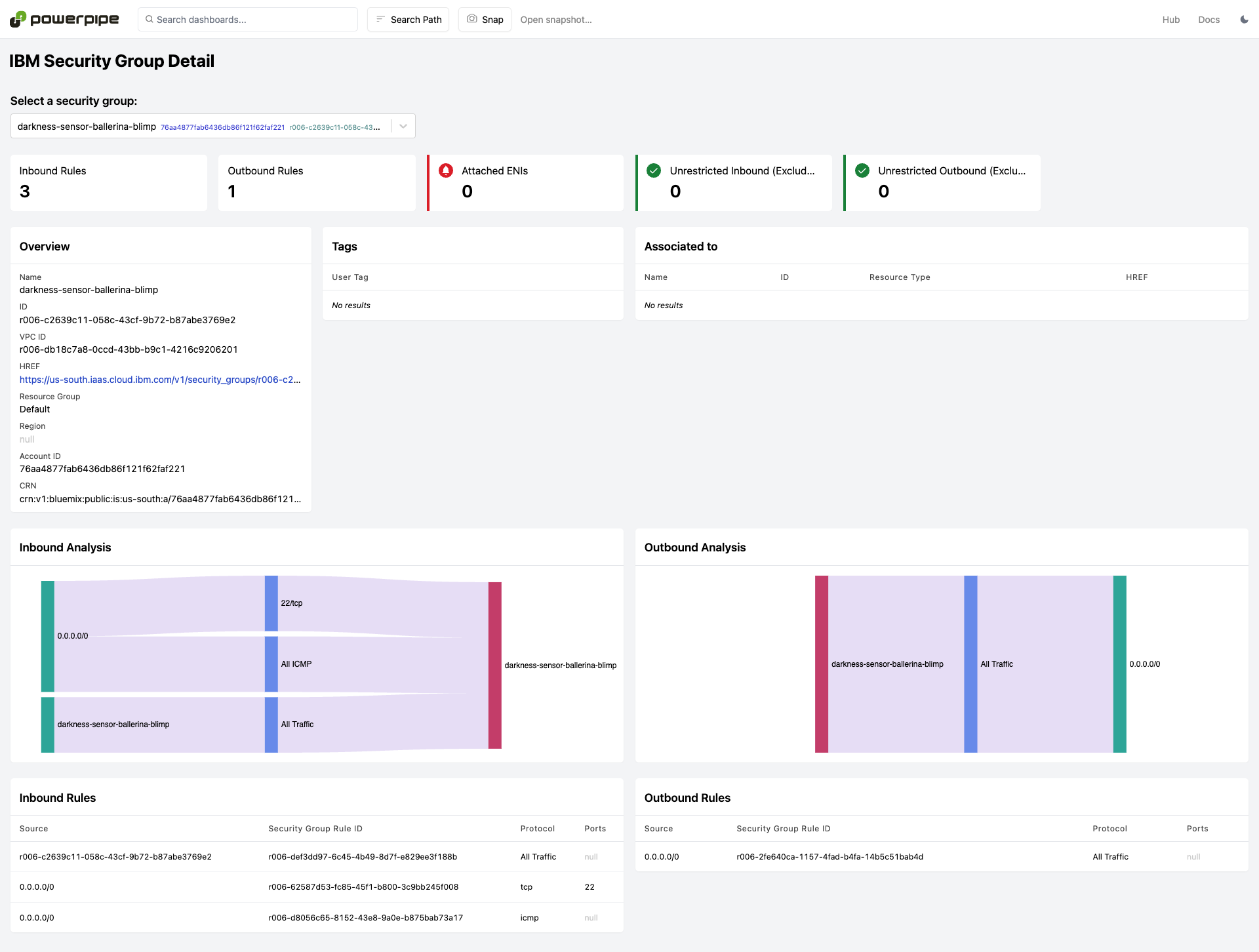This screenshot has width=1259, height=952.
Task: Select the Outbound Rules count card
Action: click(317, 183)
